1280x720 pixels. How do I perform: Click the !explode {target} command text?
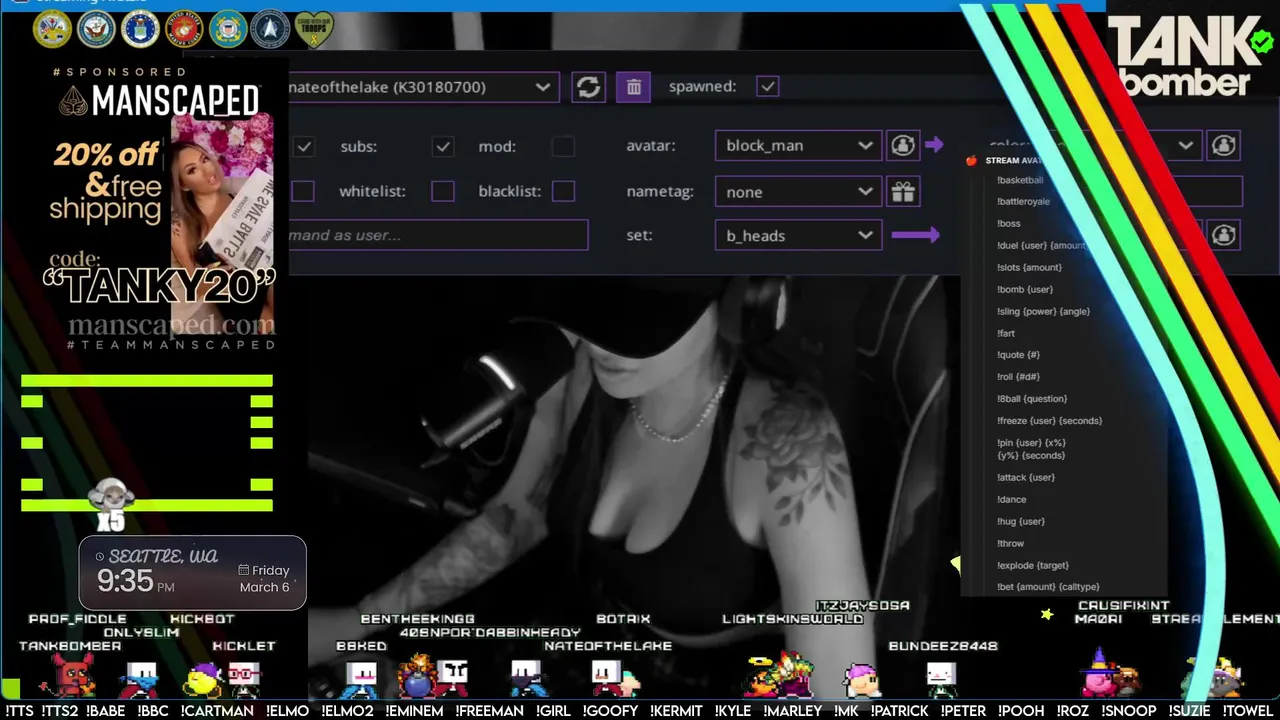click(1032, 565)
